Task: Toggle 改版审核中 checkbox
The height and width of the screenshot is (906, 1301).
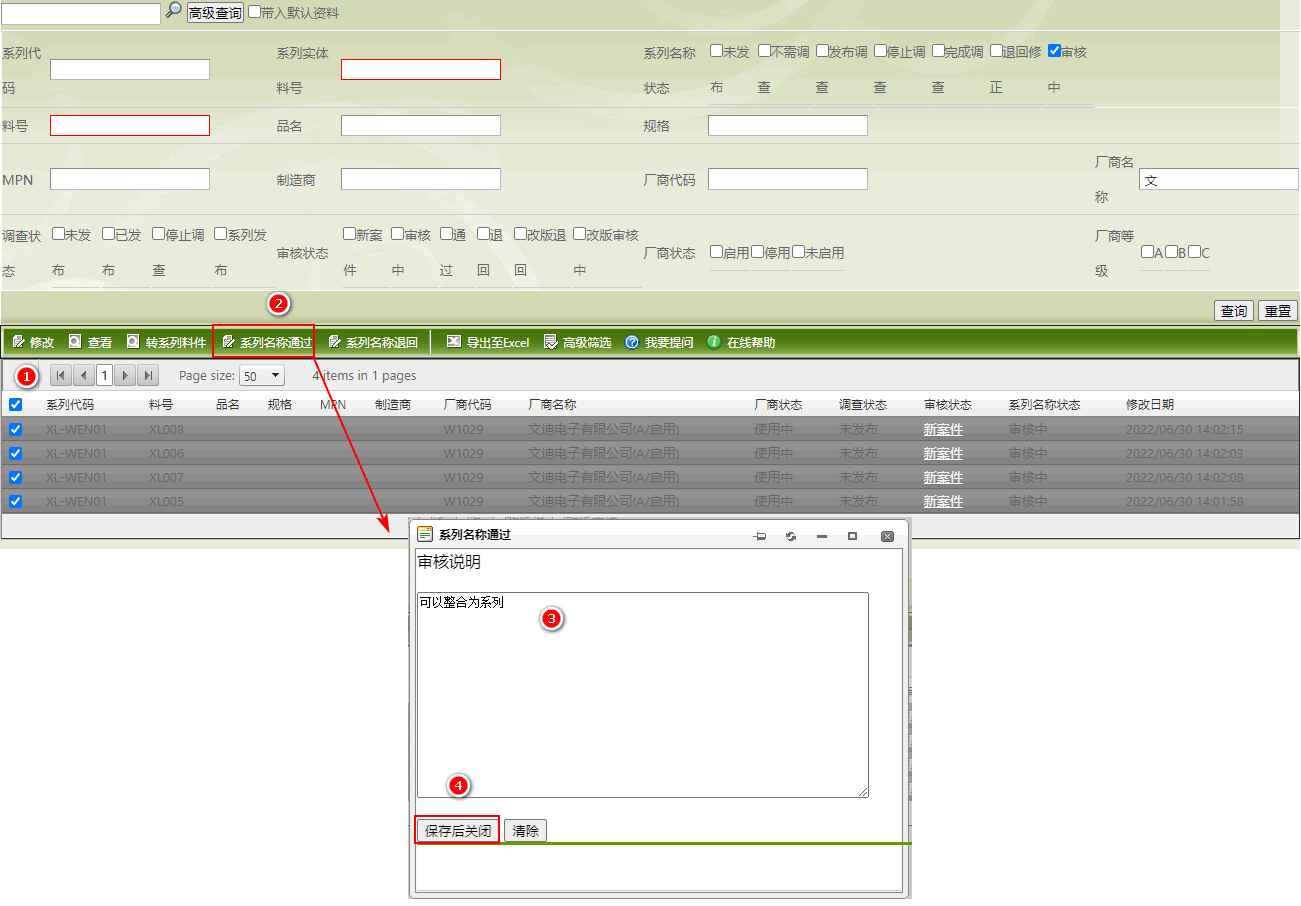Action: point(579,233)
